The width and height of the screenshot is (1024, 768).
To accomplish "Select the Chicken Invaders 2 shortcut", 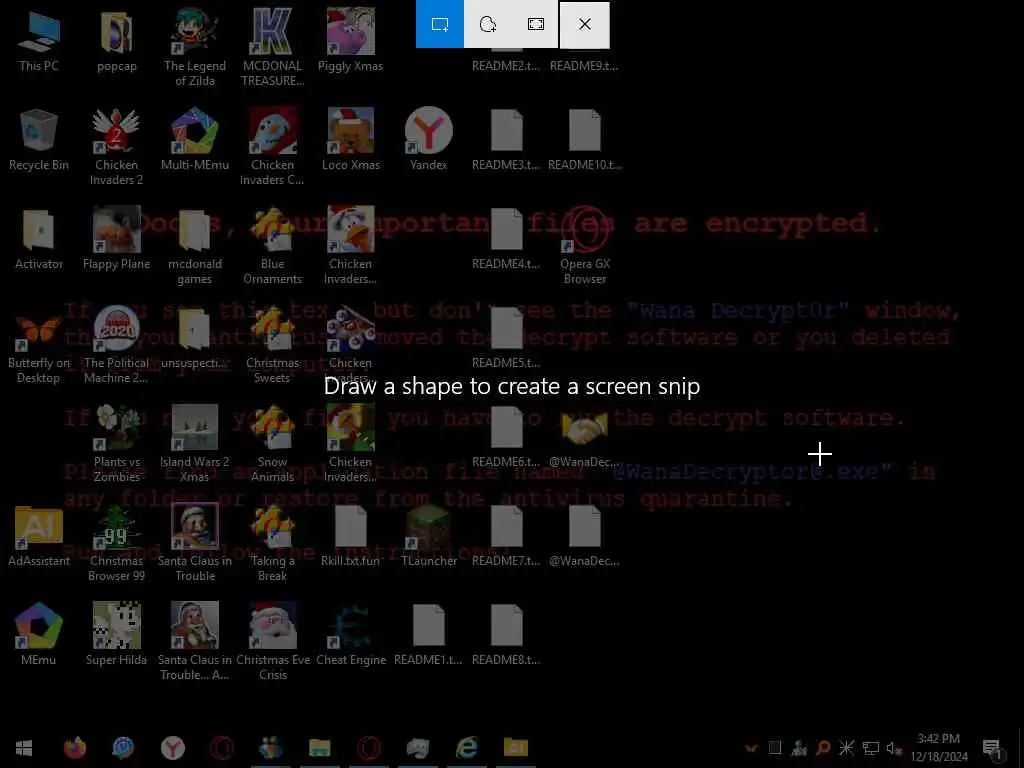I will tap(116, 146).
